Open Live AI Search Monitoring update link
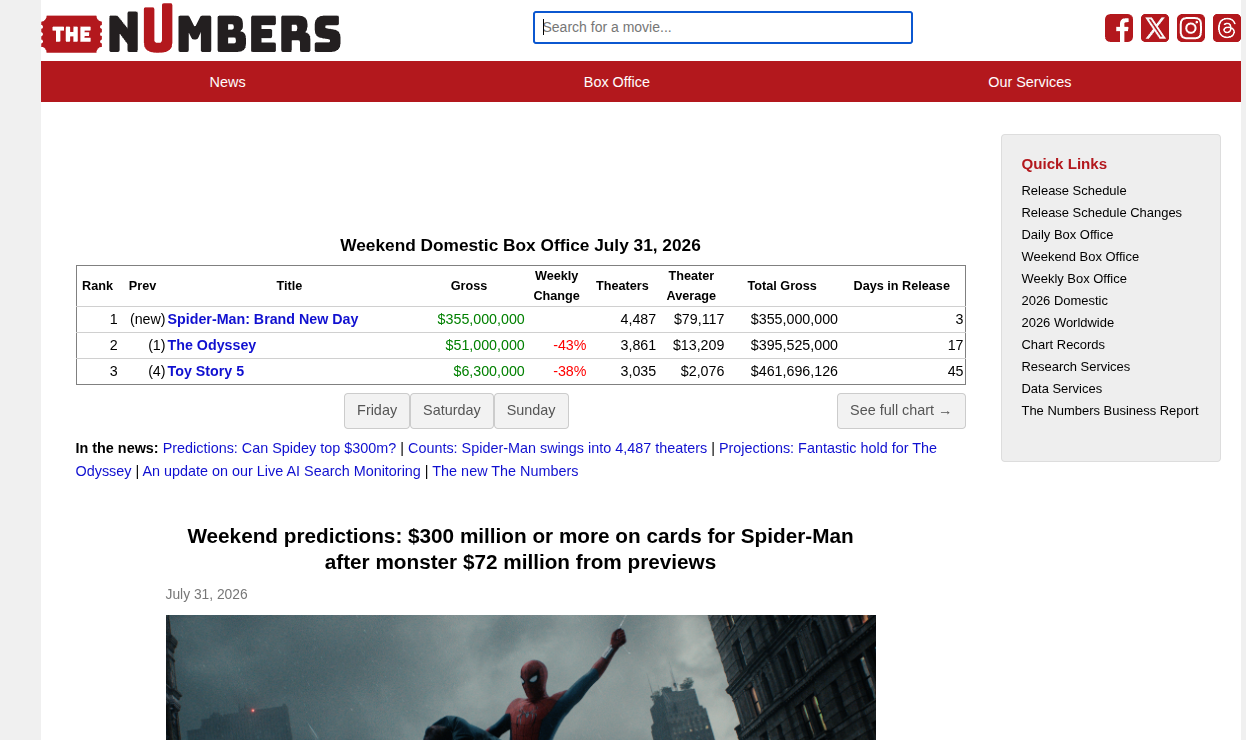1246x740 pixels. click(x=281, y=471)
